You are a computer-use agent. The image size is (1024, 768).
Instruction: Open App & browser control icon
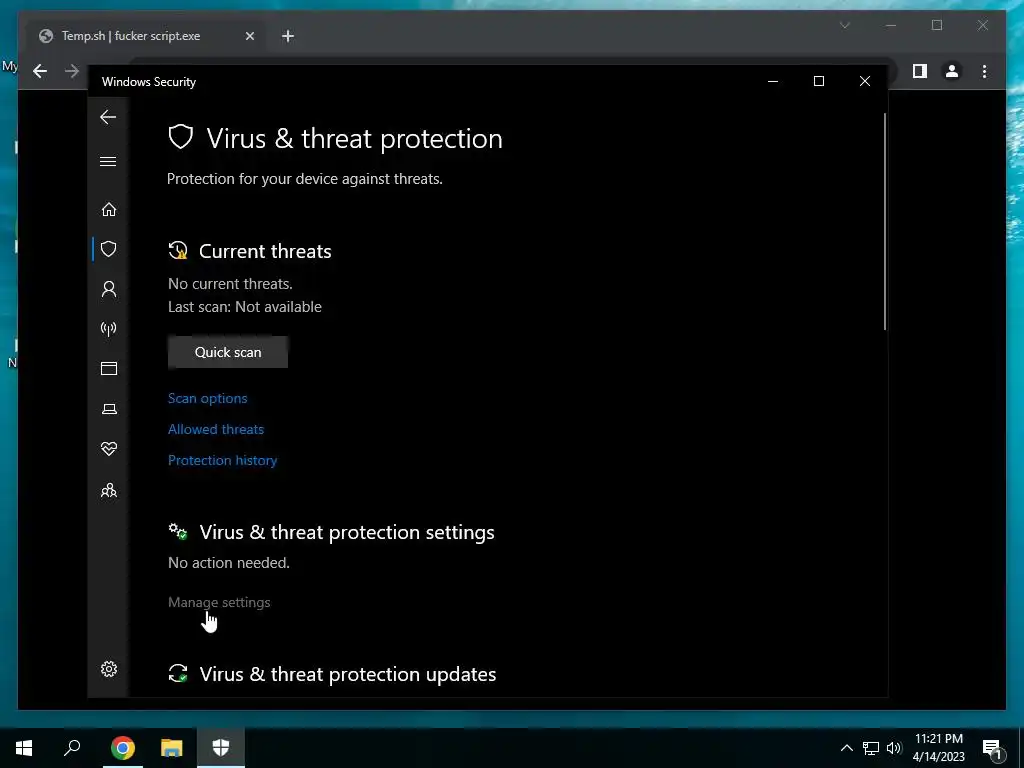tap(108, 368)
